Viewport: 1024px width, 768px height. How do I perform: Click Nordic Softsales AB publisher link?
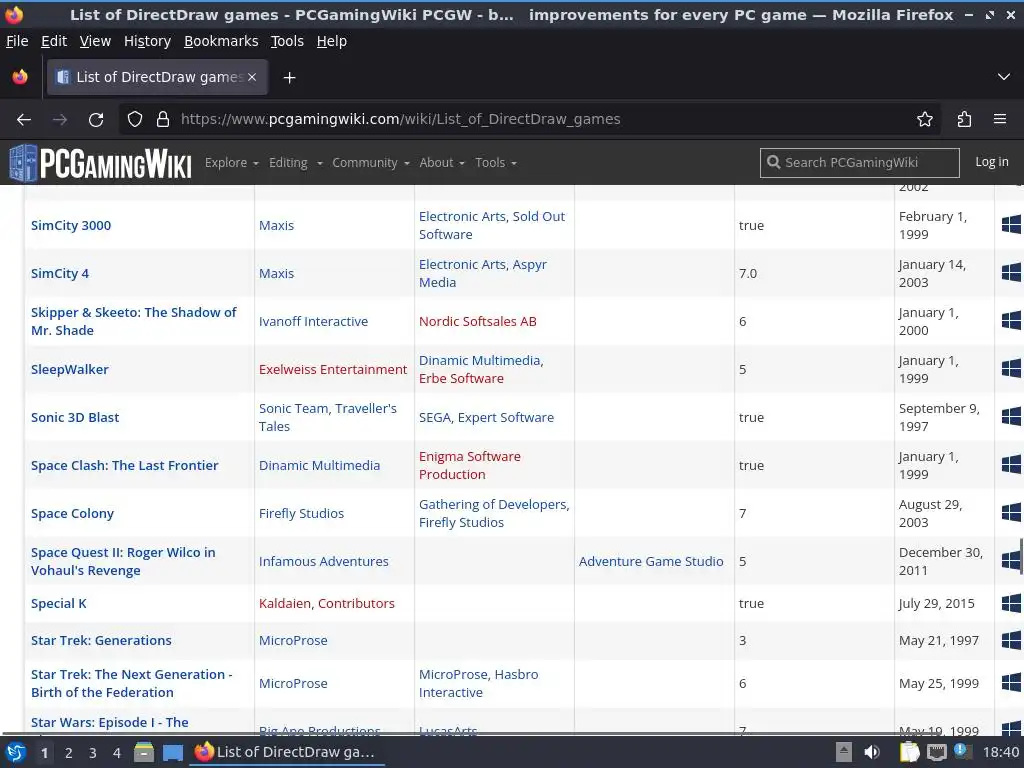pos(477,321)
